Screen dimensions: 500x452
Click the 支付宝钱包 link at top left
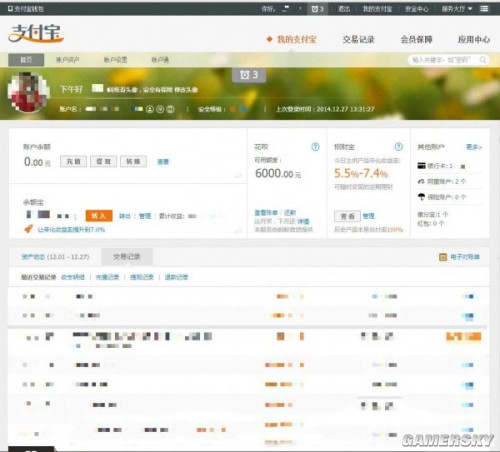coord(26,9)
